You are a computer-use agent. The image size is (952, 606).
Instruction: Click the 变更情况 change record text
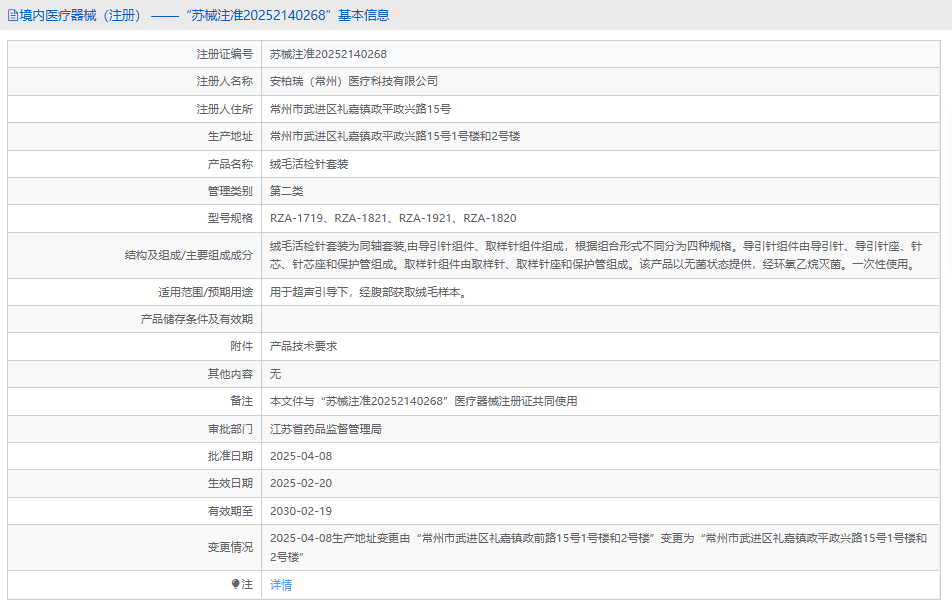[x=598, y=547]
